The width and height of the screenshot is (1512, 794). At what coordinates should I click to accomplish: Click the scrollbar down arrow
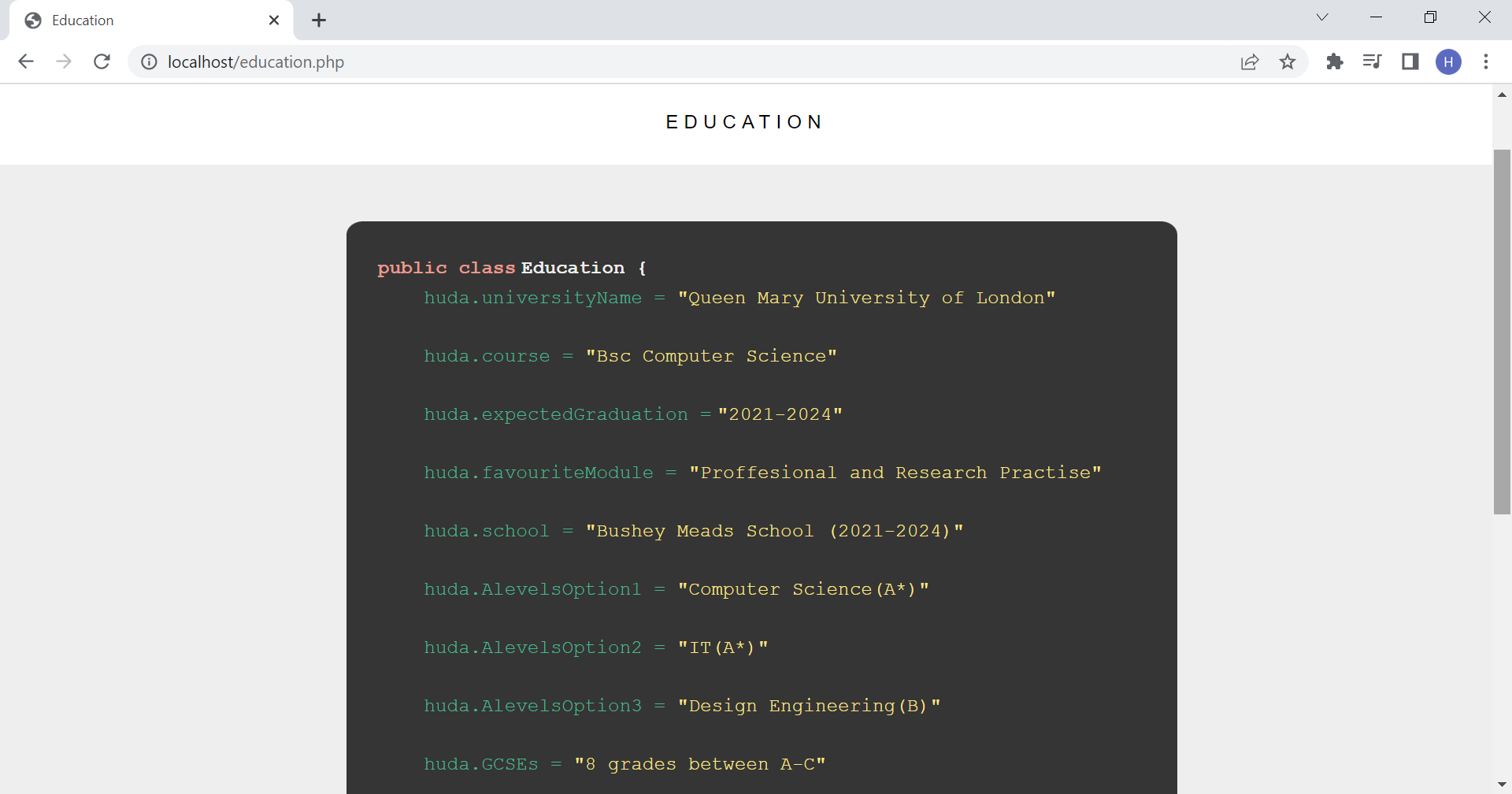pos(1503,783)
